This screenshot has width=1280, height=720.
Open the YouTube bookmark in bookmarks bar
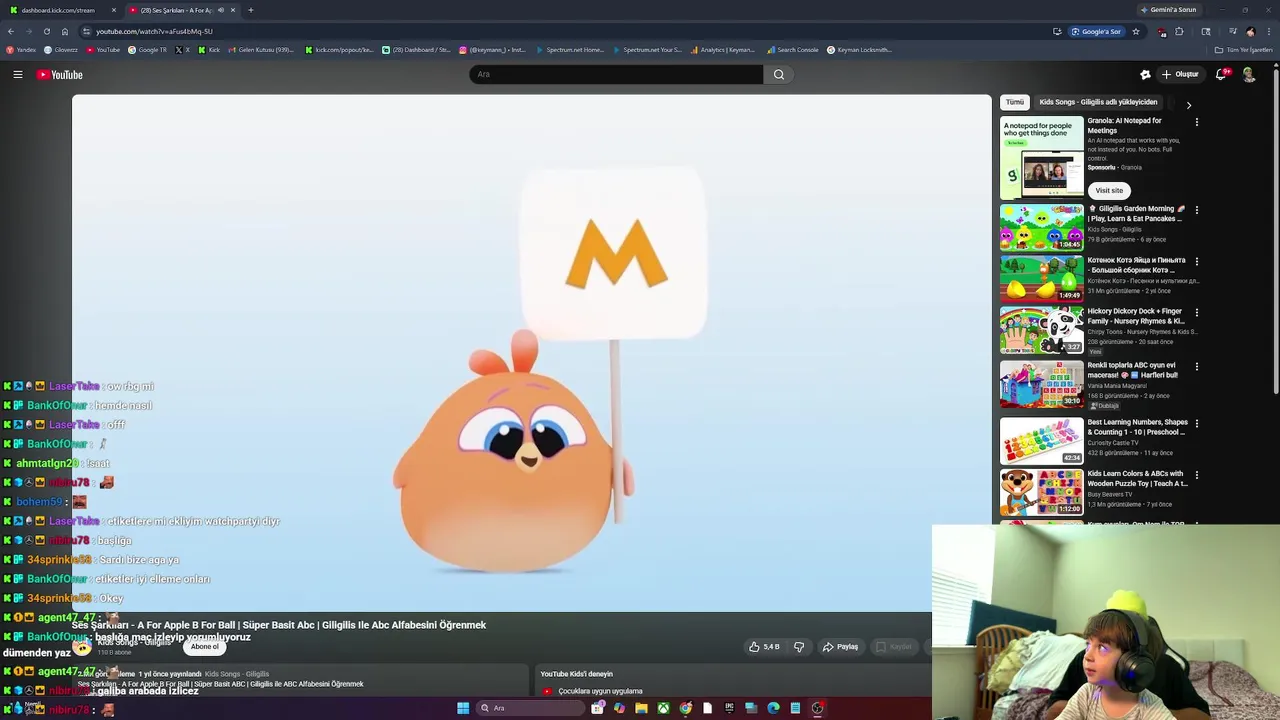click(x=102, y=50)
